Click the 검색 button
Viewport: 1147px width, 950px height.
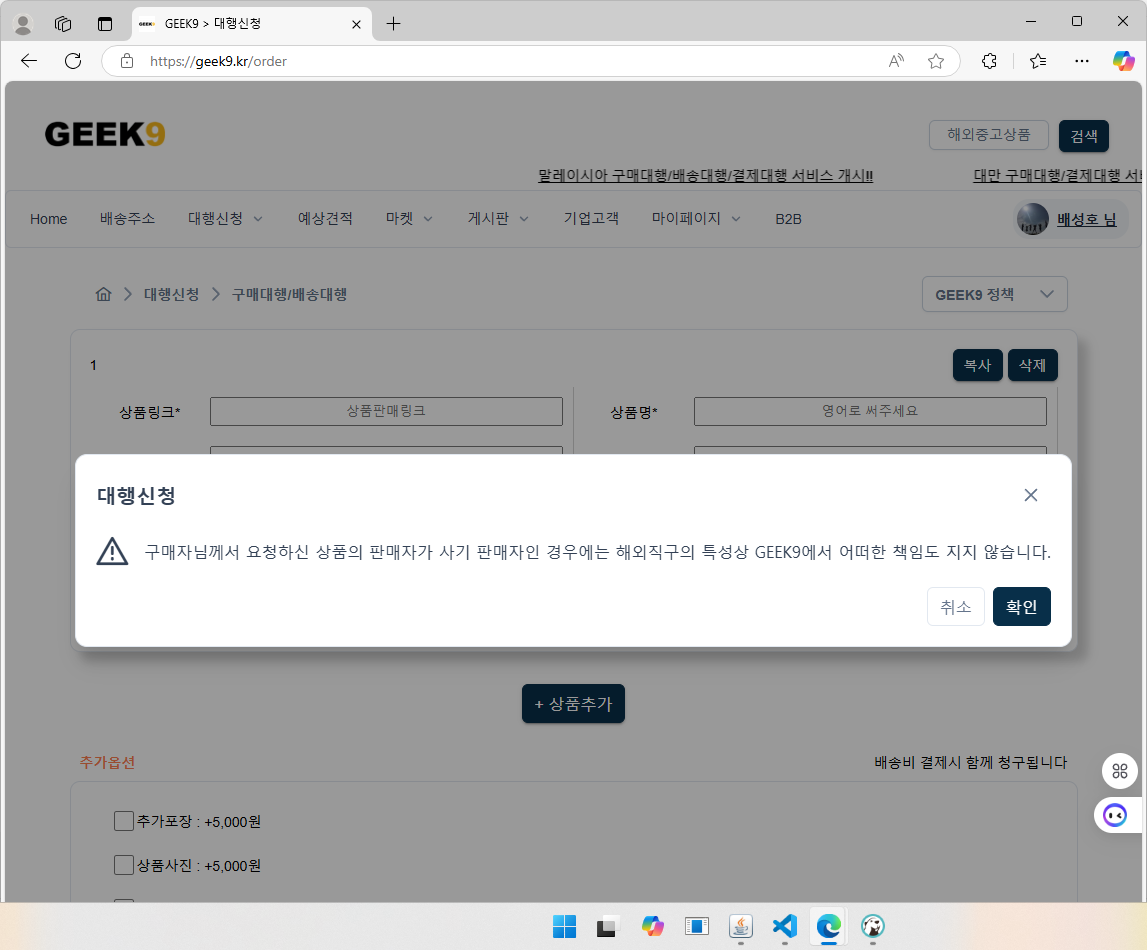tap(1083, 136)
